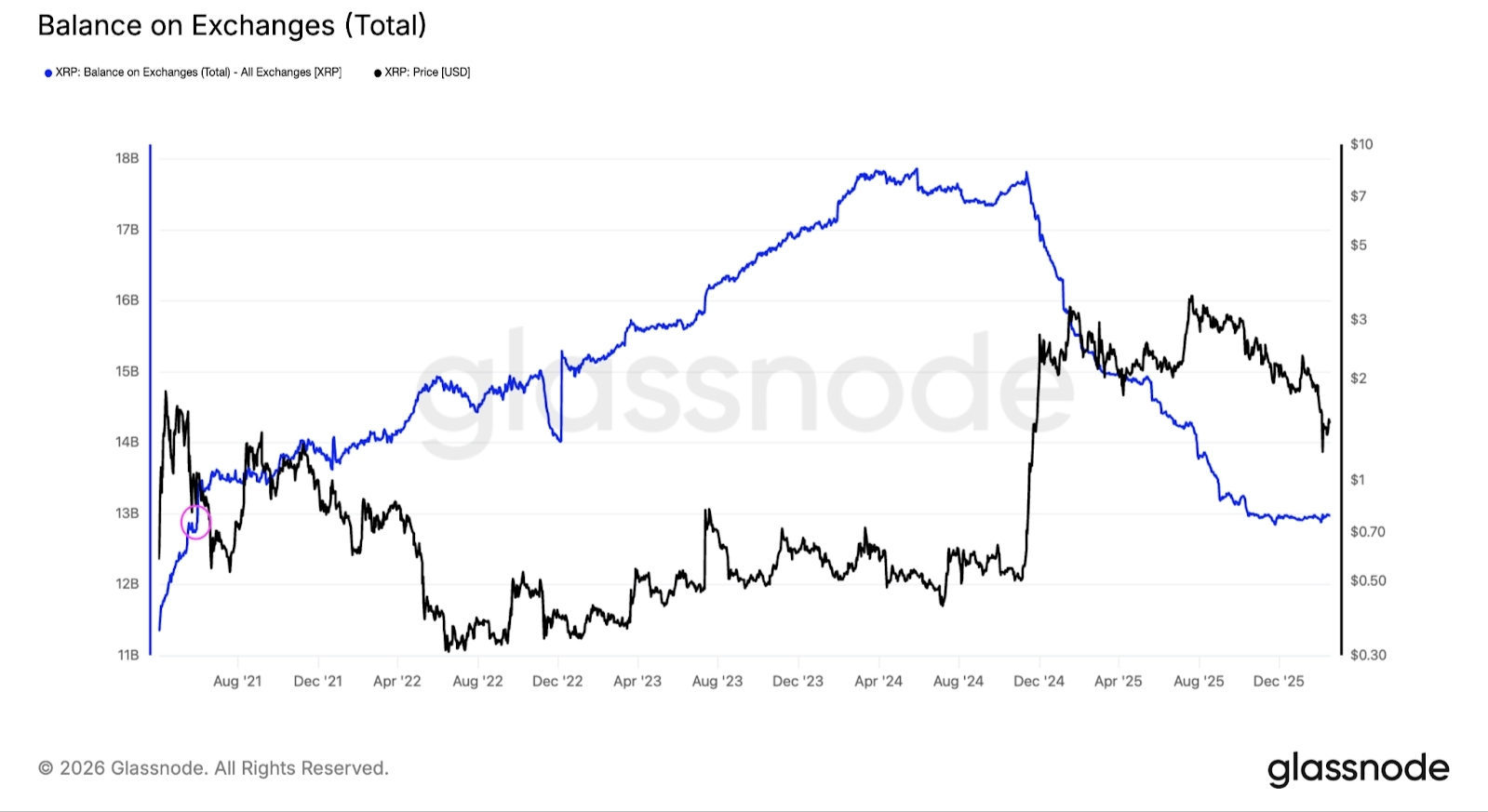This screenshot has width=1488, height=812.
Task: Click the Apr '24 date label
Action: click(x=878, y=681)
